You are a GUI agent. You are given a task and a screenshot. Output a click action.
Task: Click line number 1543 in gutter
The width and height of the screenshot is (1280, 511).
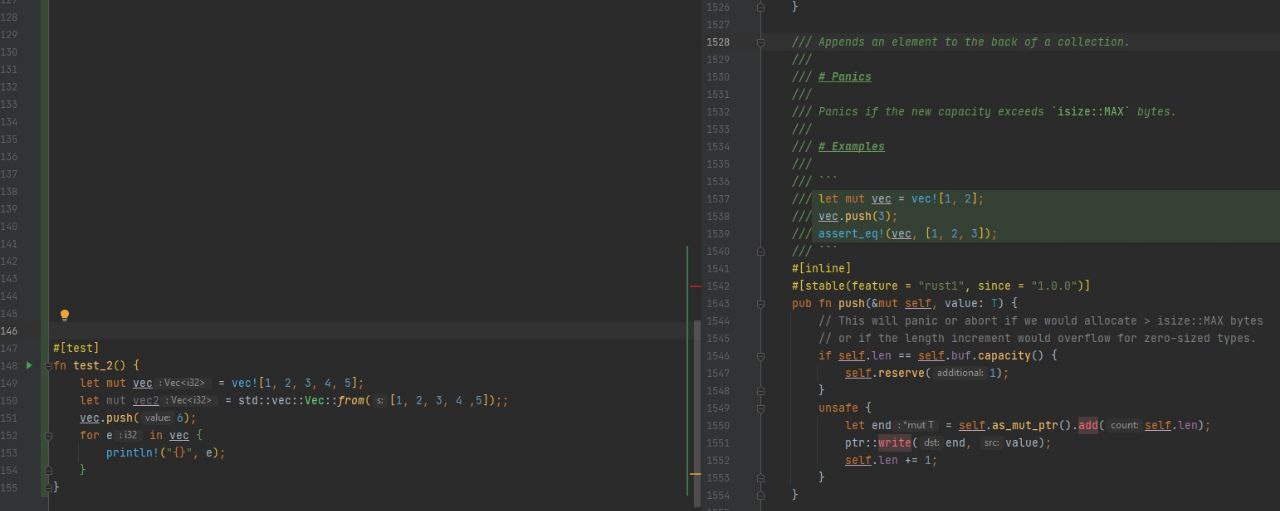718,303
